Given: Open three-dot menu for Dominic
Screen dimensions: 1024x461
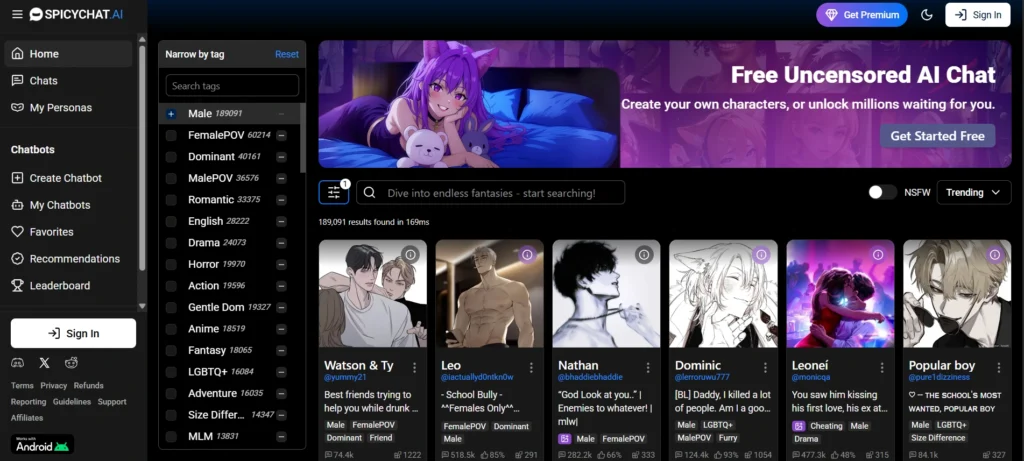Looking at the screenshot, I should [765, 368].
